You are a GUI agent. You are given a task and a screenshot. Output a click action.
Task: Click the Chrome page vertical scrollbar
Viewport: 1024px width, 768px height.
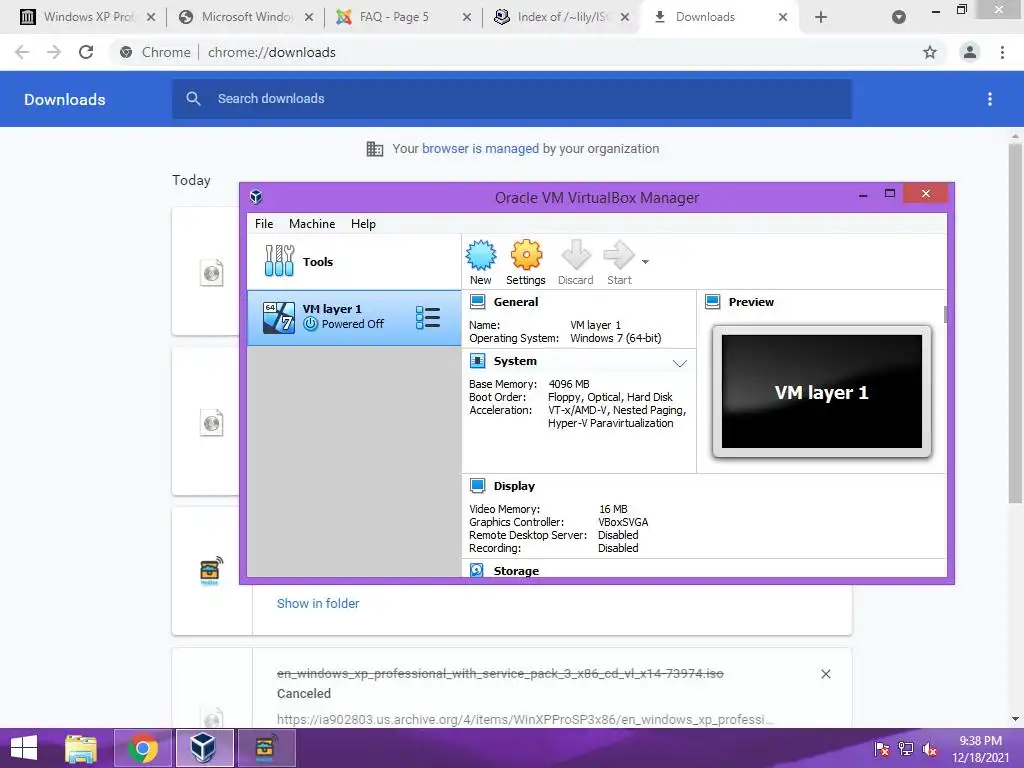click(x=1015, y=323)
